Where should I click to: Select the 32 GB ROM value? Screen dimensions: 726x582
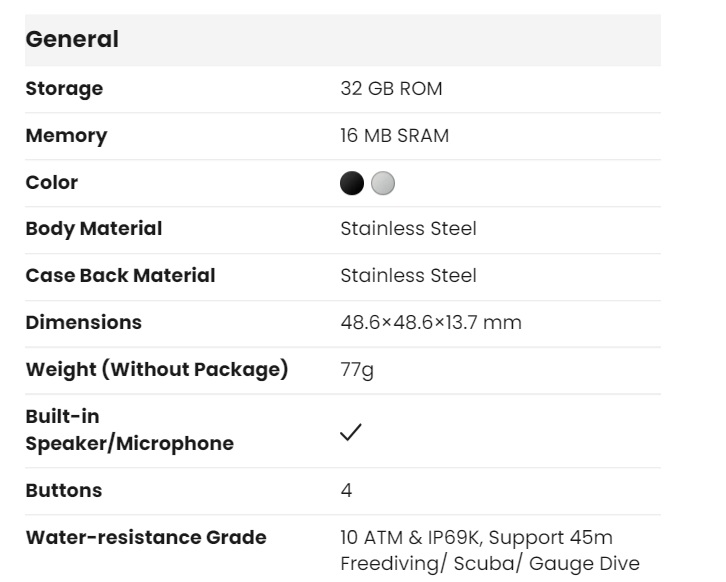click(x=391, y=89)
